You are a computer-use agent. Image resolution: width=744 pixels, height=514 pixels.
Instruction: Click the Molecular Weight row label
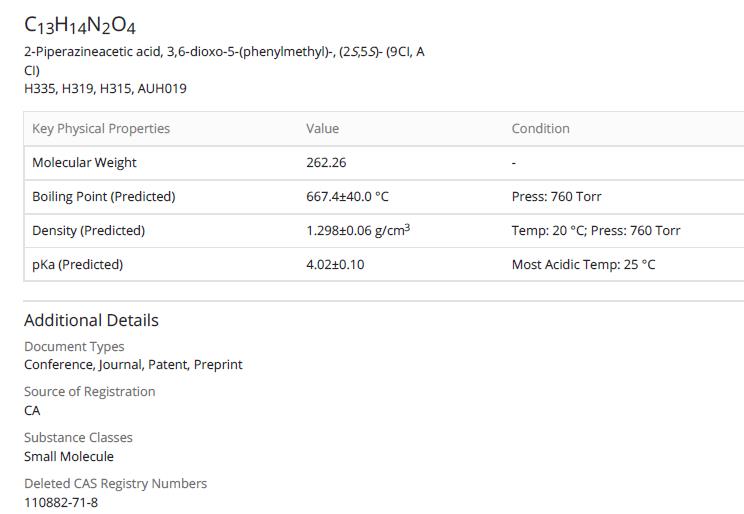pos(84,162)
